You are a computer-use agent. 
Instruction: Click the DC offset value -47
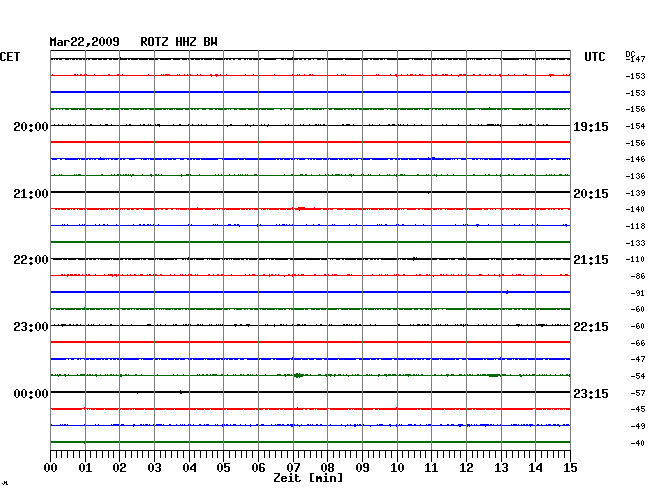pyautogui.click(x=638, y=359)
